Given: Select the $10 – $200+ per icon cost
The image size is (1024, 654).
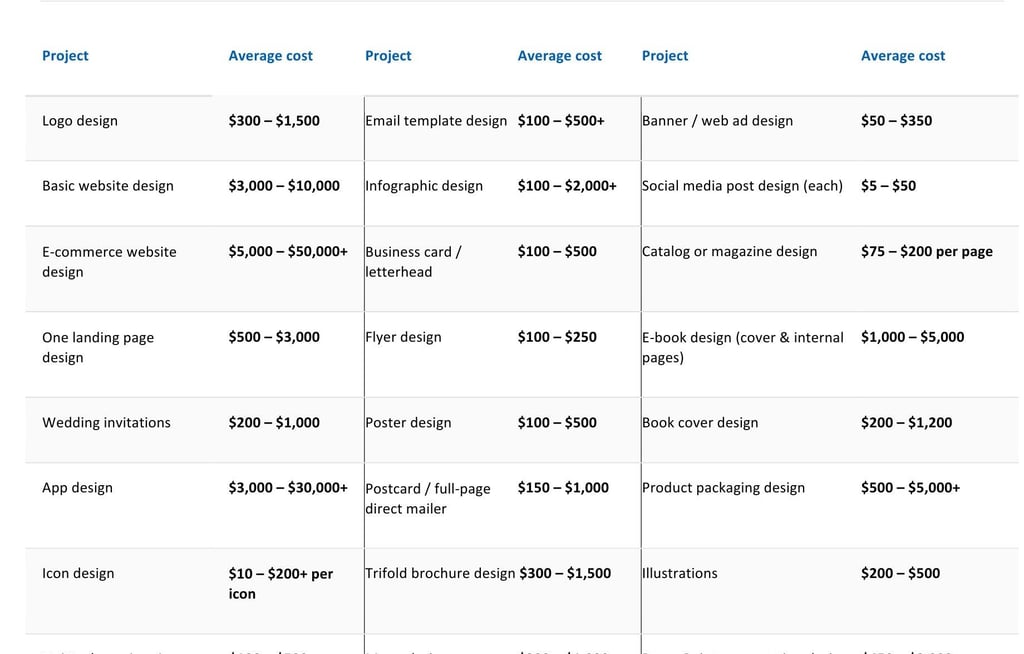Looking at the screenshot, I should 281,584.
